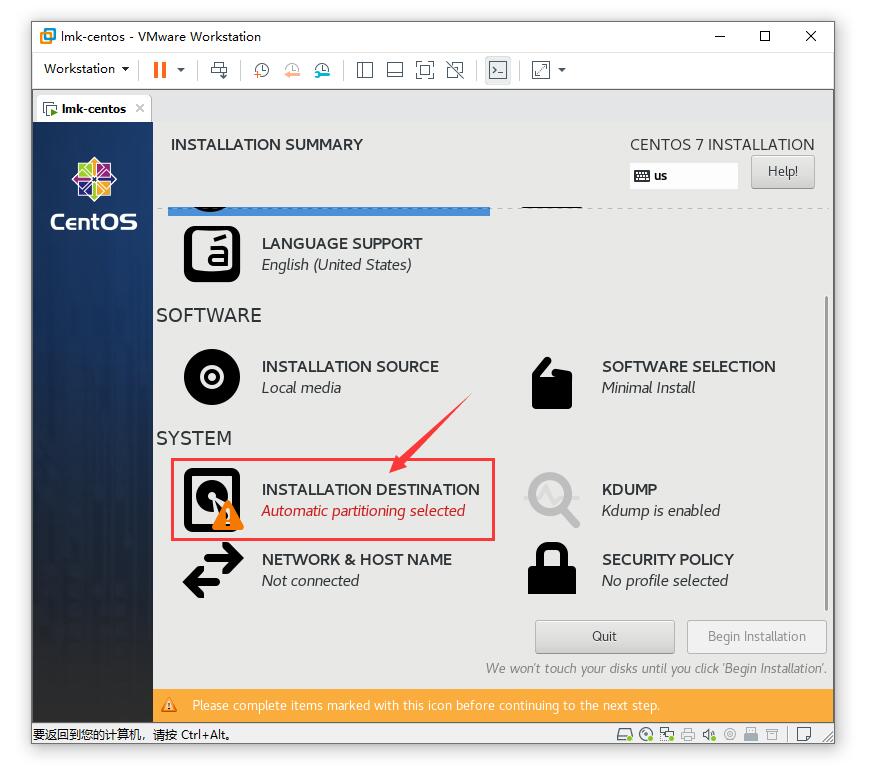Click the VMware icon in title bar
The image size is (869, 775).
[x=48, y=36]
